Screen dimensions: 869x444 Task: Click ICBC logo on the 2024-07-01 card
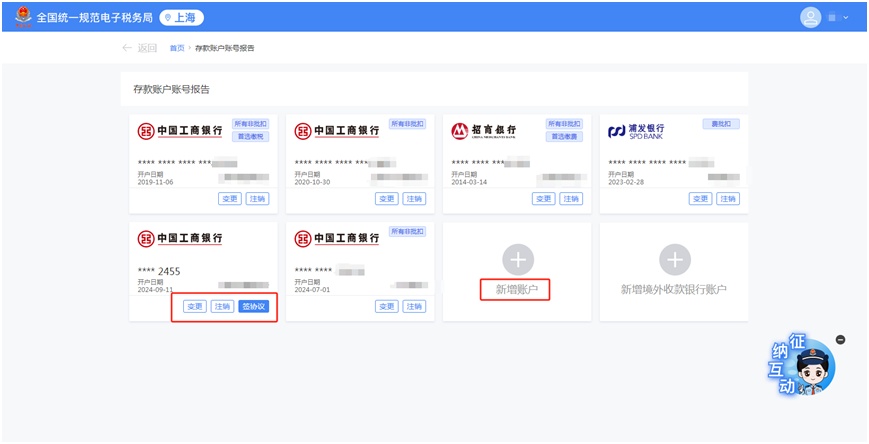click(336, 239)
